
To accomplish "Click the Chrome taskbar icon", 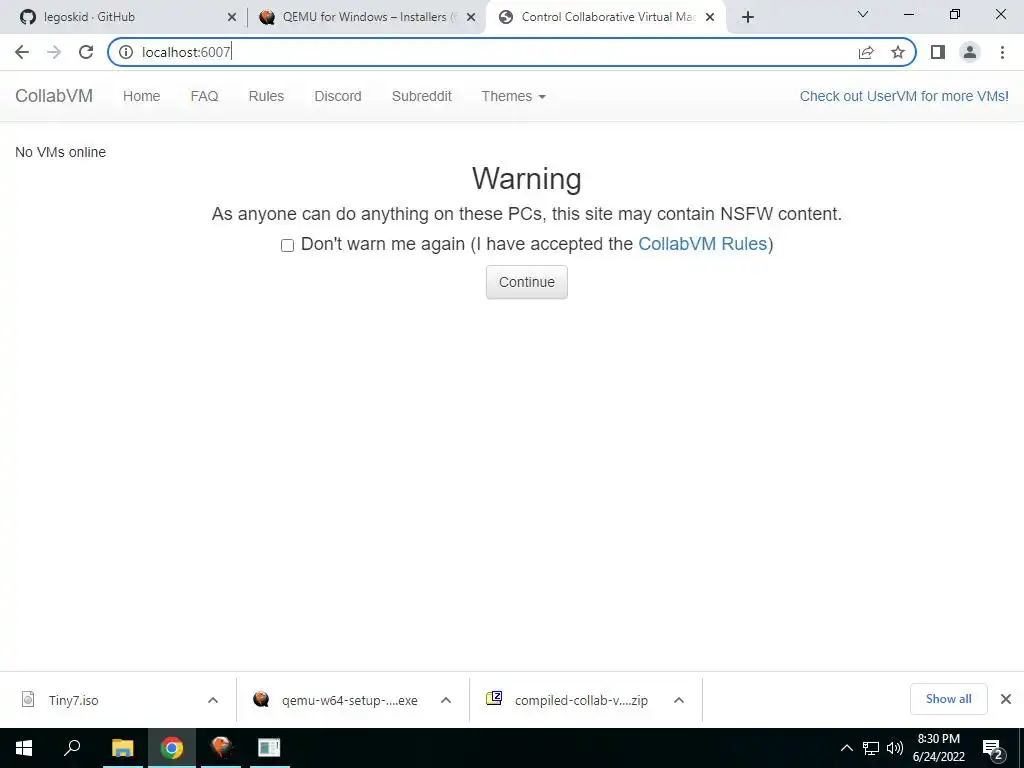I will (172, 748).
